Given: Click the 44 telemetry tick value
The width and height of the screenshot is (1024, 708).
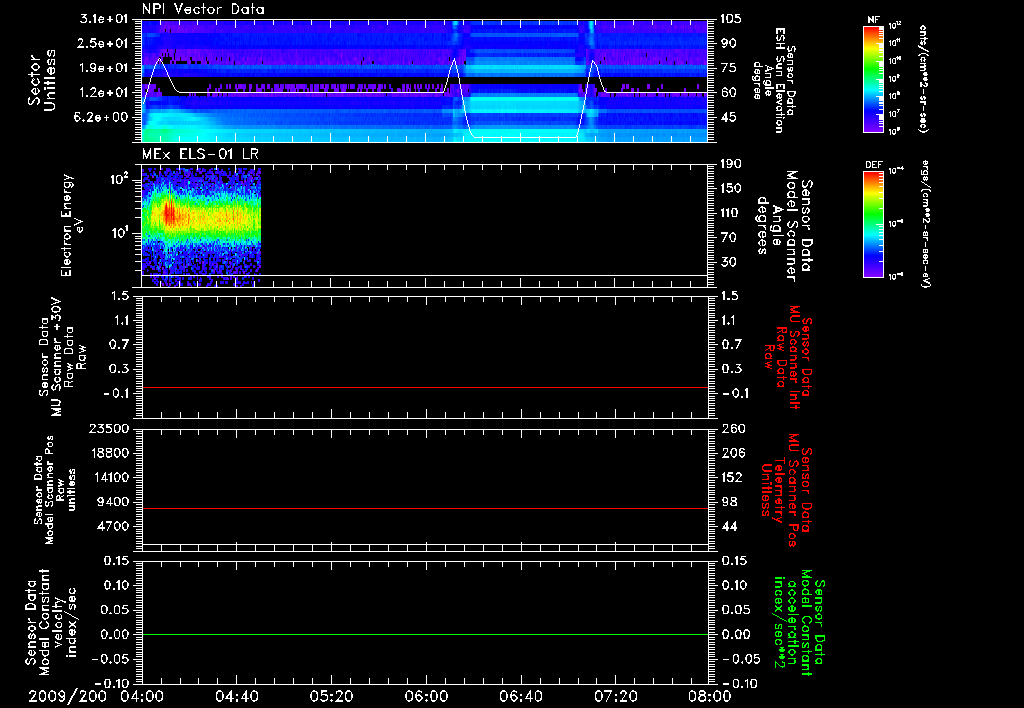Looking at the screenshot, I should [x=728, y=526].
